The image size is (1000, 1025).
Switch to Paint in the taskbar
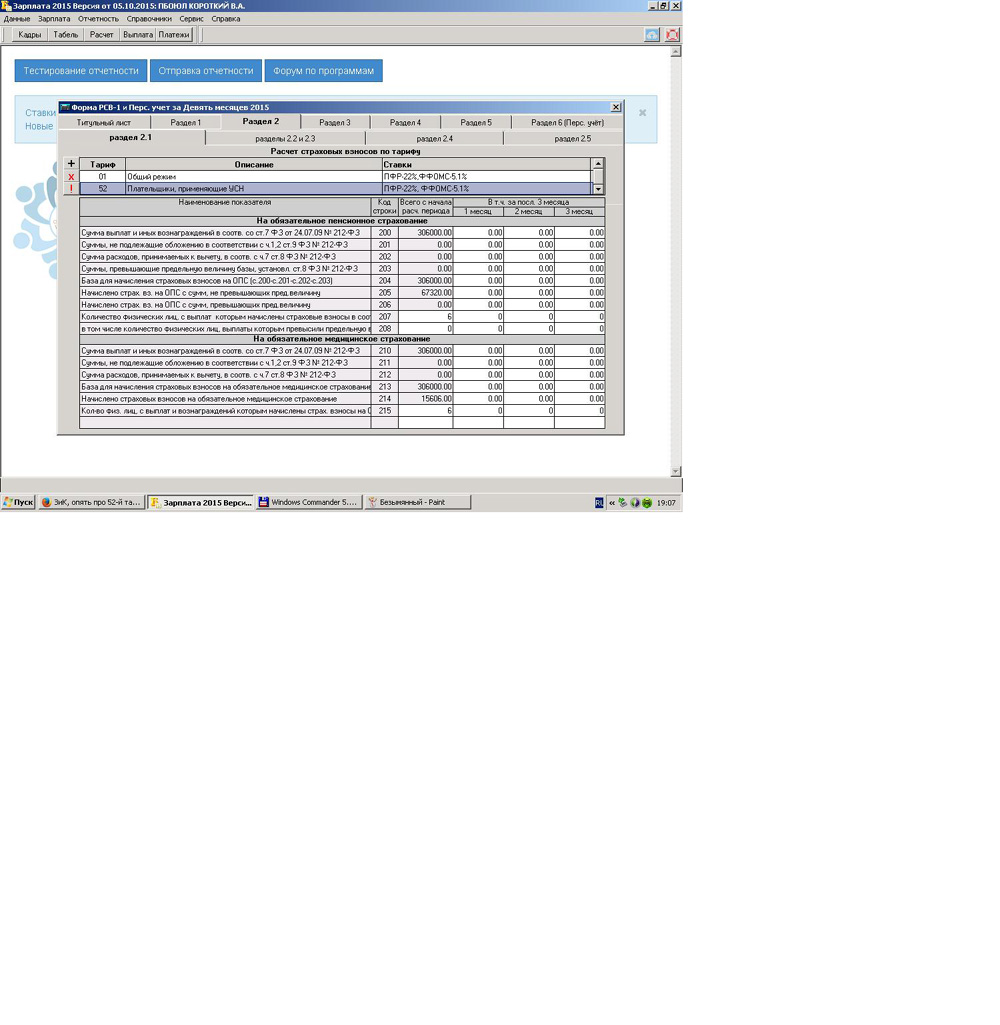tap(417, 503)
